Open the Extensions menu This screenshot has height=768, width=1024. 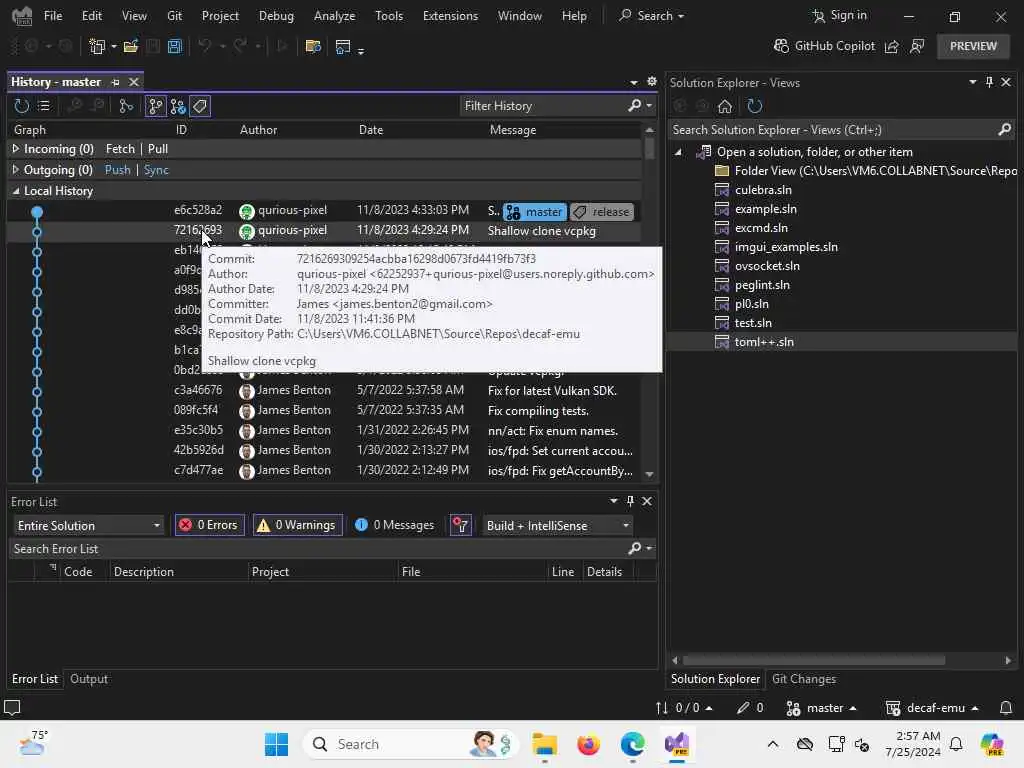click(450, 16)
